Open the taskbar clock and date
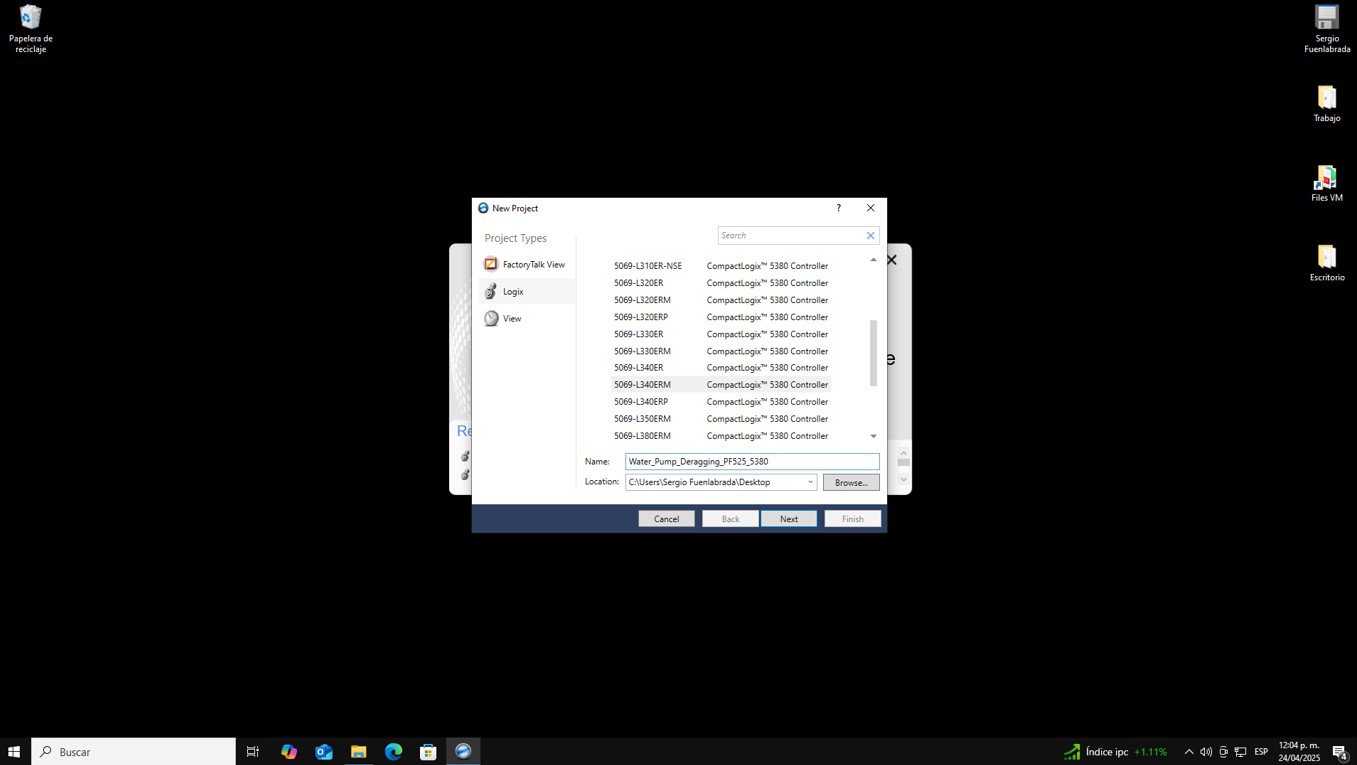The height and width of the screenshot is (765, 1357). [x=1299, y=751]
